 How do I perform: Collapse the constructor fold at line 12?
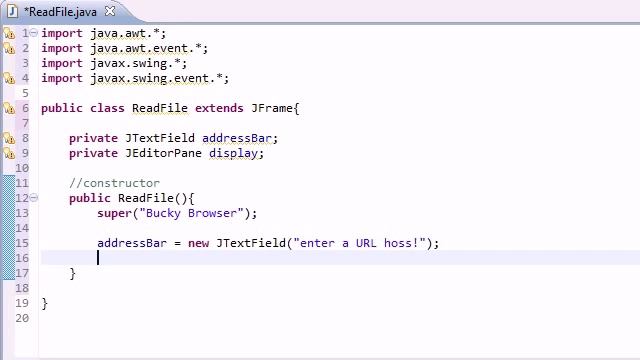[x=34, y=198]
